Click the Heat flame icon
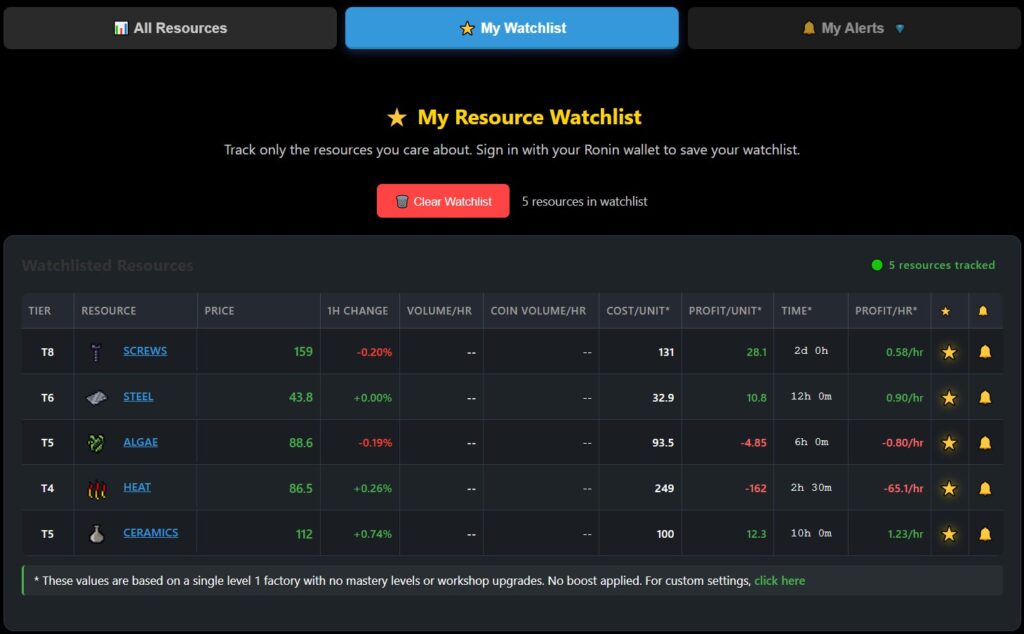The width and height of the screenshot is (1024, 634). coord(96,489)
